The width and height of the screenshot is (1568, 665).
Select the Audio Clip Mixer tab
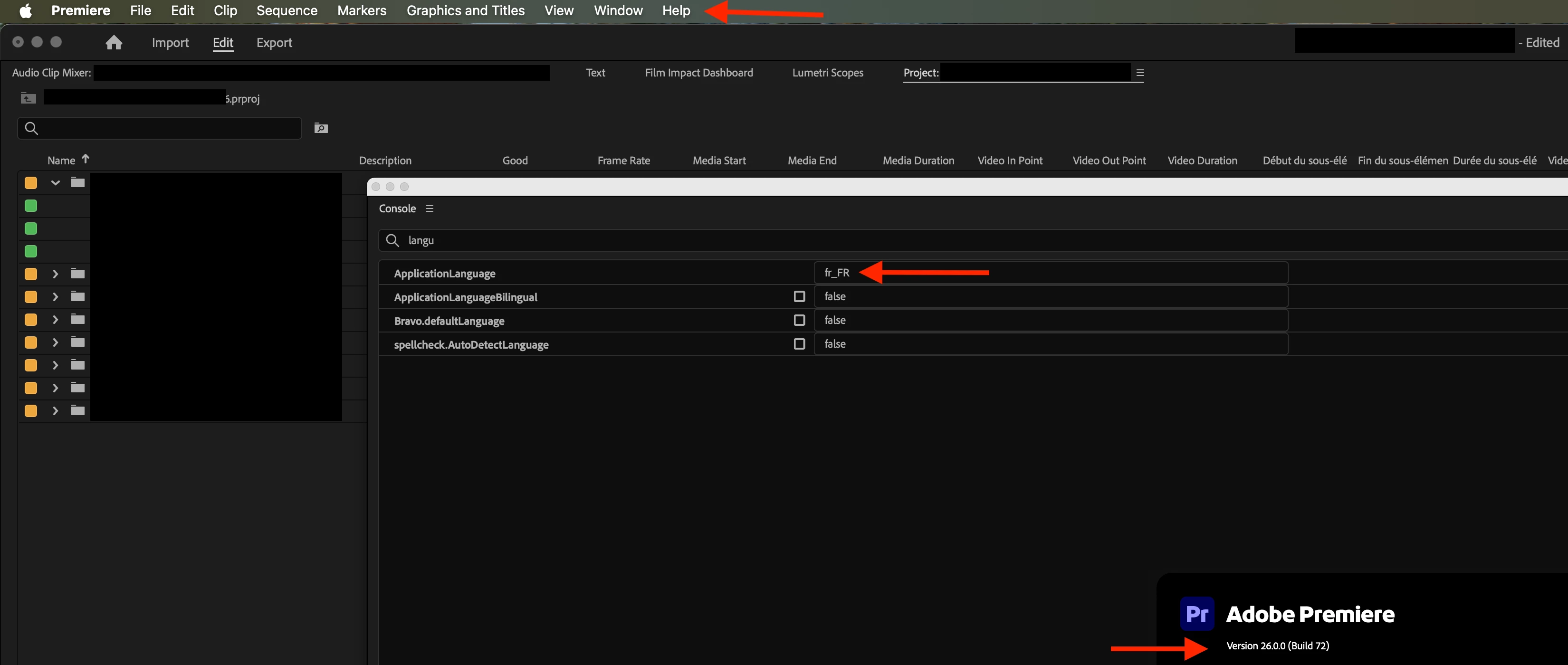52,72
